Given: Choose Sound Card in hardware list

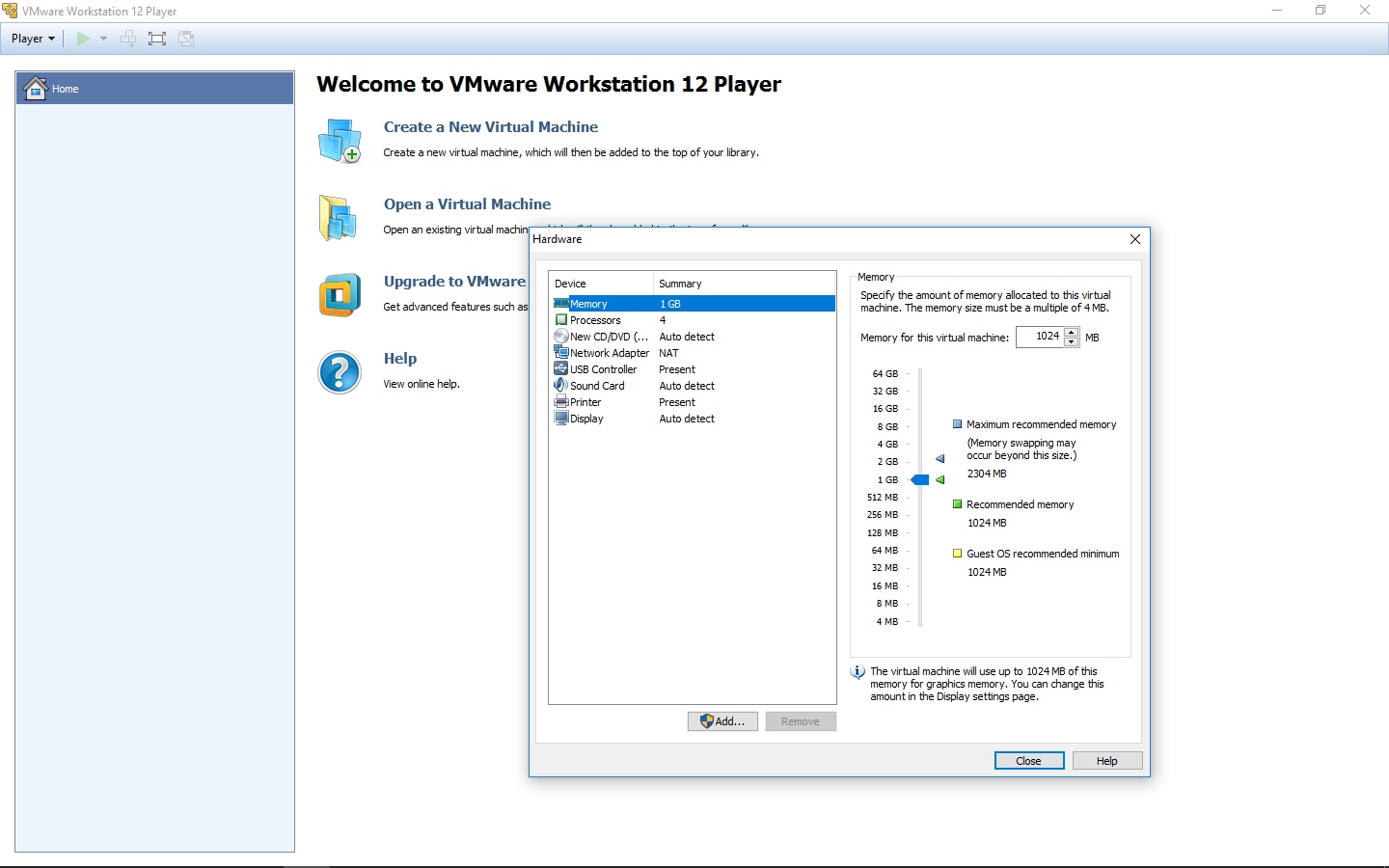Looking at the screenshot, I should [597, 386].
